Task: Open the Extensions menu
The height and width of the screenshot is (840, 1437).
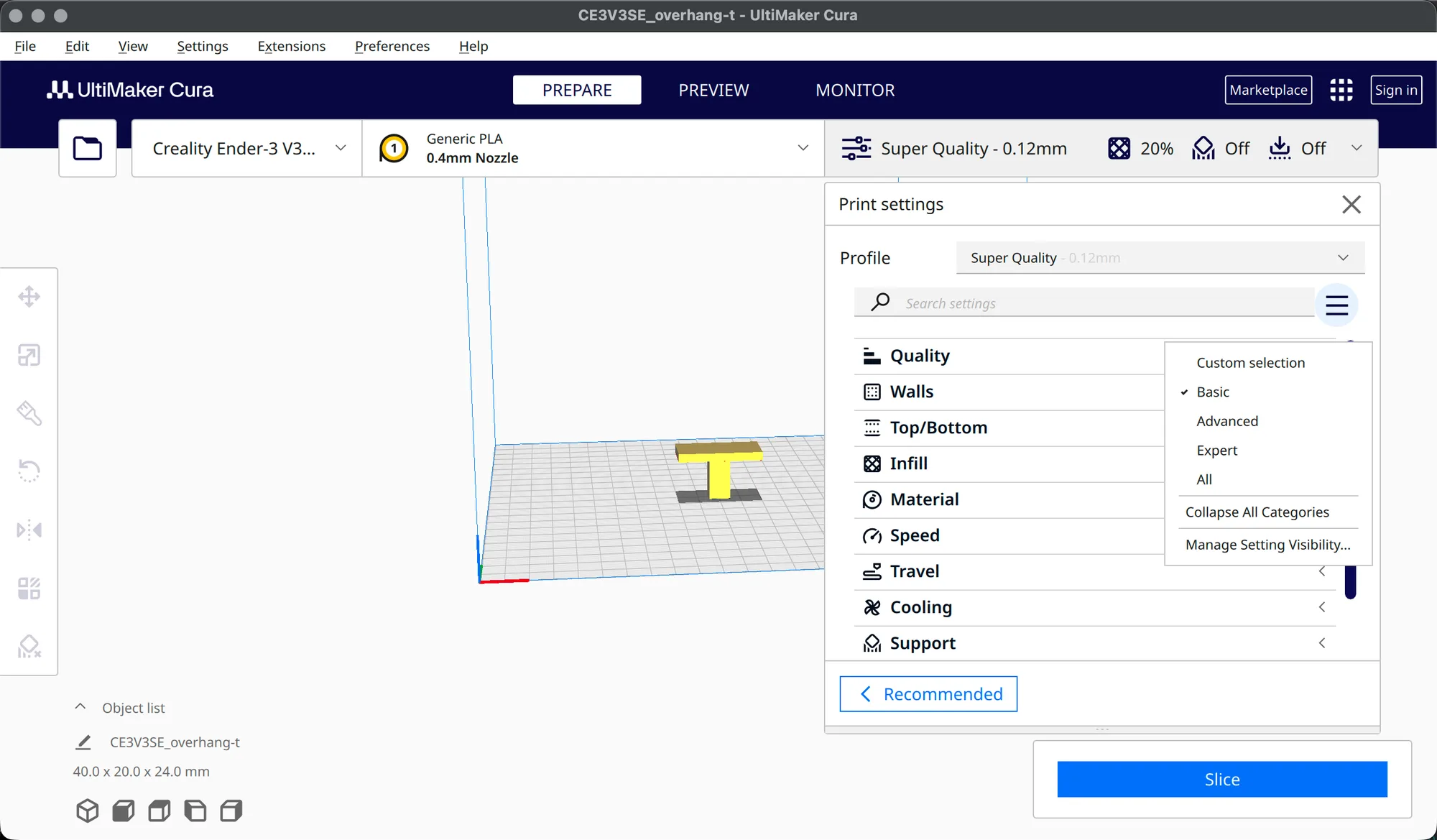Action: point(291,46)
